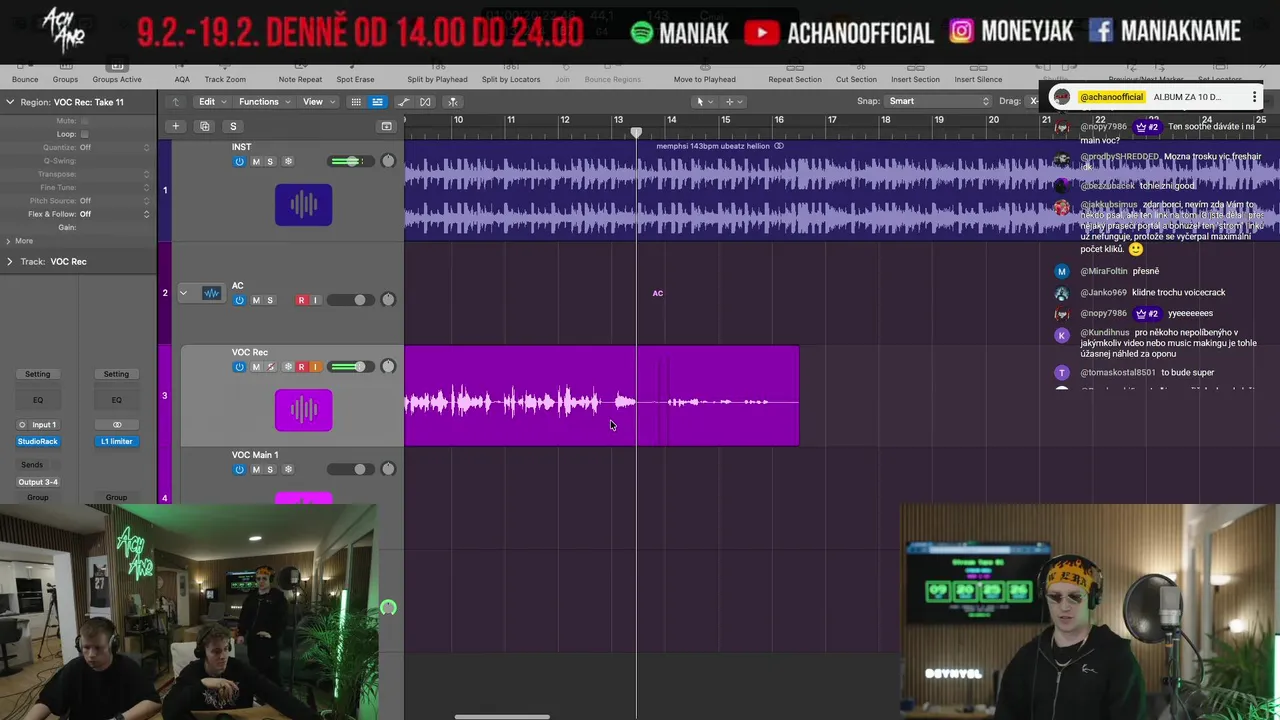The width and height of the screenshot is (1280, 720).
Task: Click the INST track pan knob
Action: [388, 161]
